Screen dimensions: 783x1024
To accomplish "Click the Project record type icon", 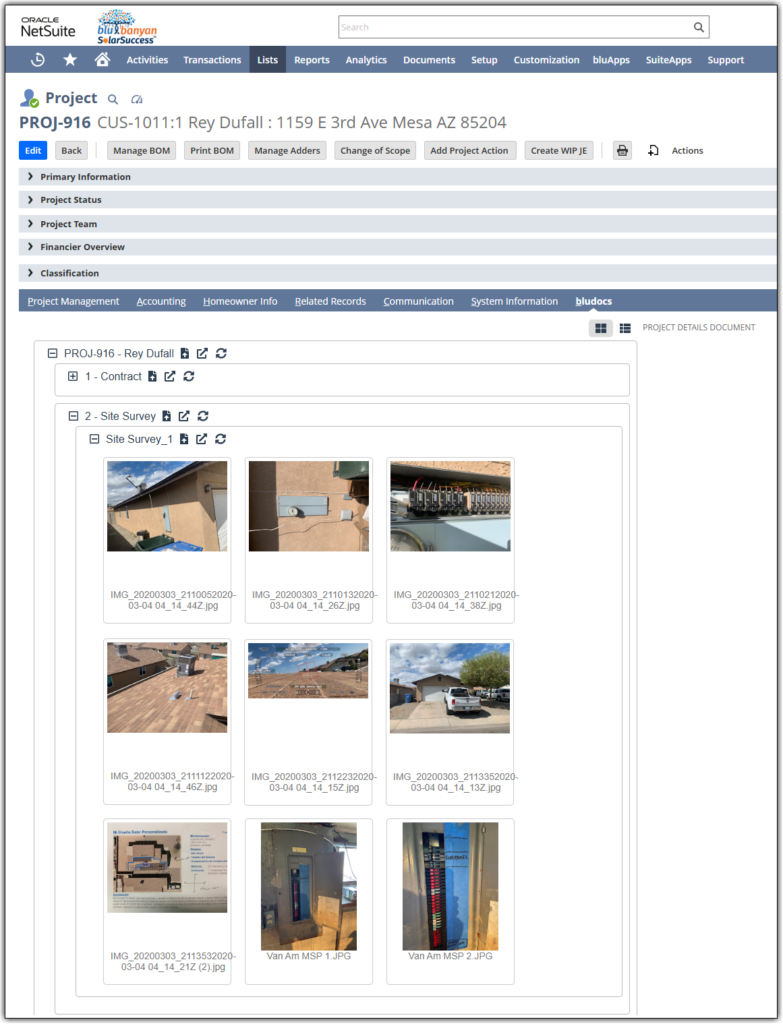I will tap(29, 98).
